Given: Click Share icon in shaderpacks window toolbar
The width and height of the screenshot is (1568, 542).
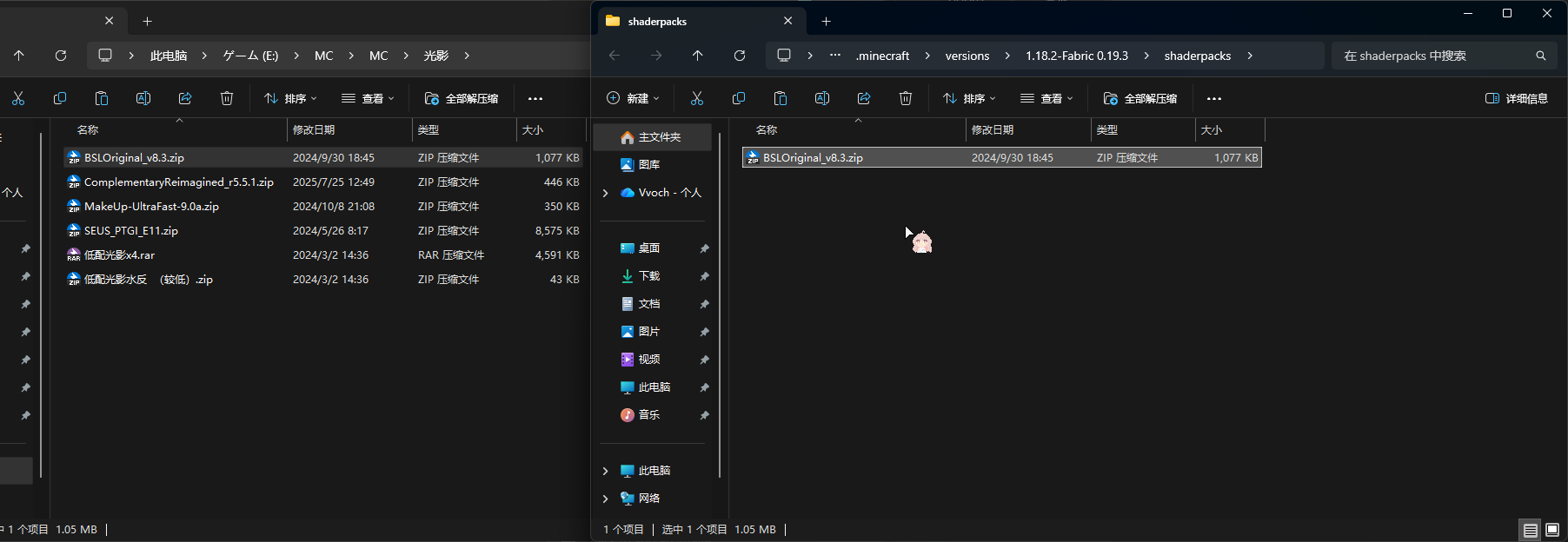Looking at the screenshot, I should pos(864,98).
